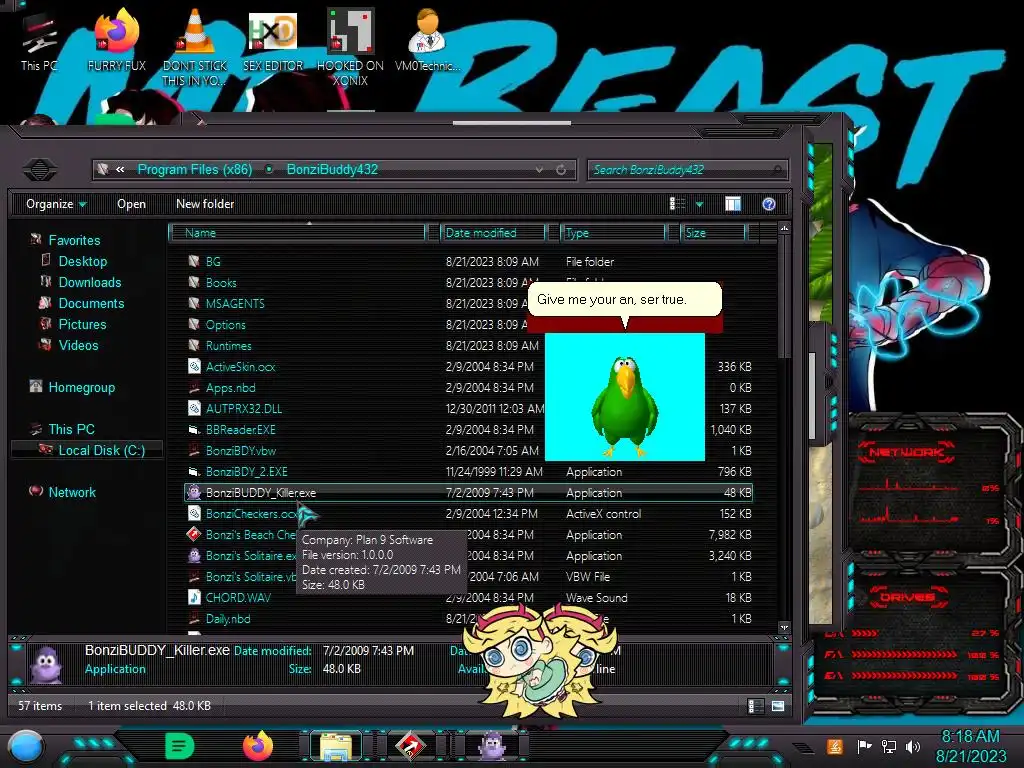Select Documents in navigation pane

(91, 303)
